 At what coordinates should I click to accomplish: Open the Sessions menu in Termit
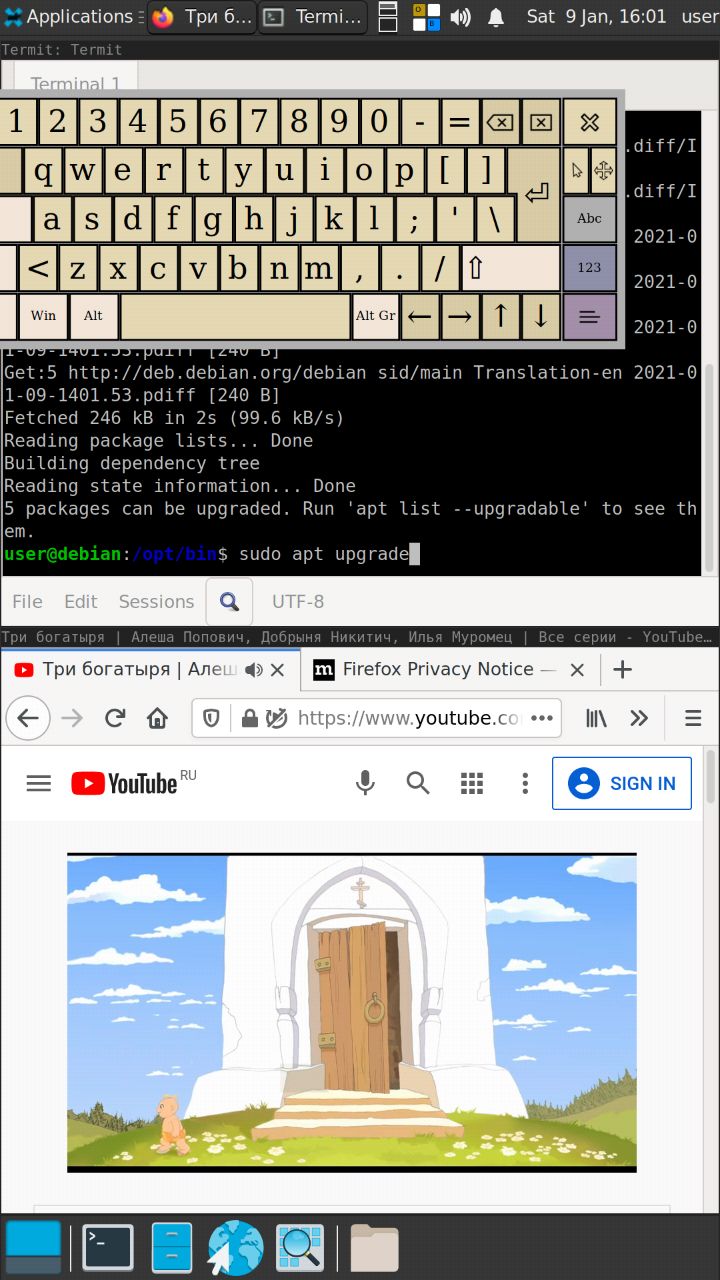point(156,601)
